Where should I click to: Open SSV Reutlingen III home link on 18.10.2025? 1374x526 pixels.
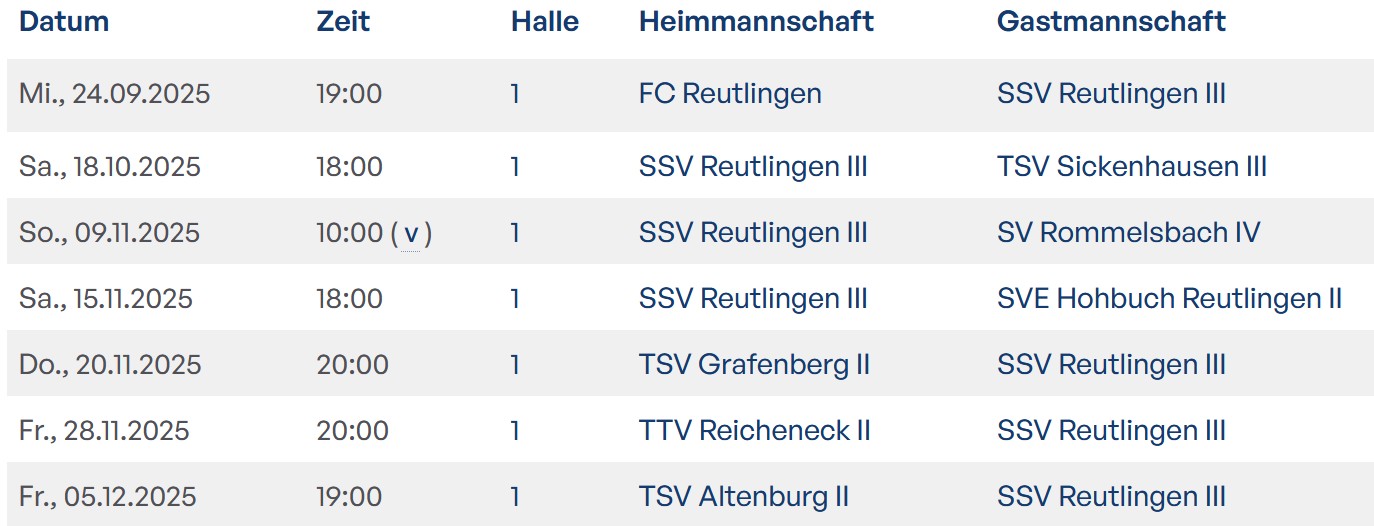(x=753, y=166)
